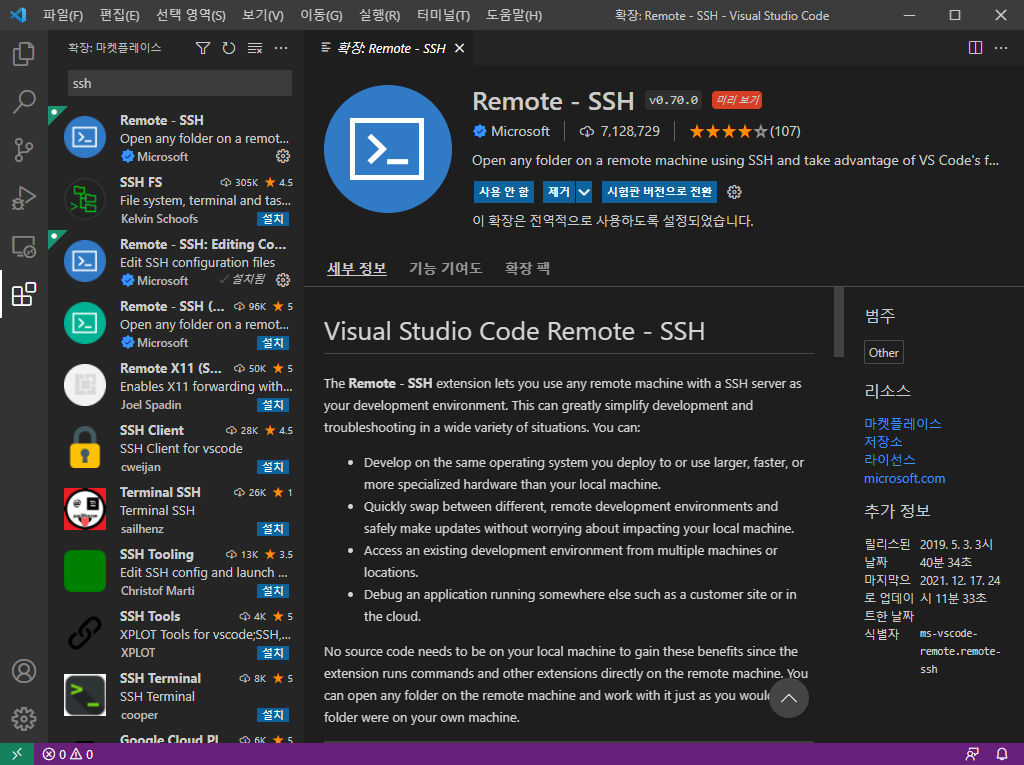Install the Remote X11 extension

click(273, 405)
